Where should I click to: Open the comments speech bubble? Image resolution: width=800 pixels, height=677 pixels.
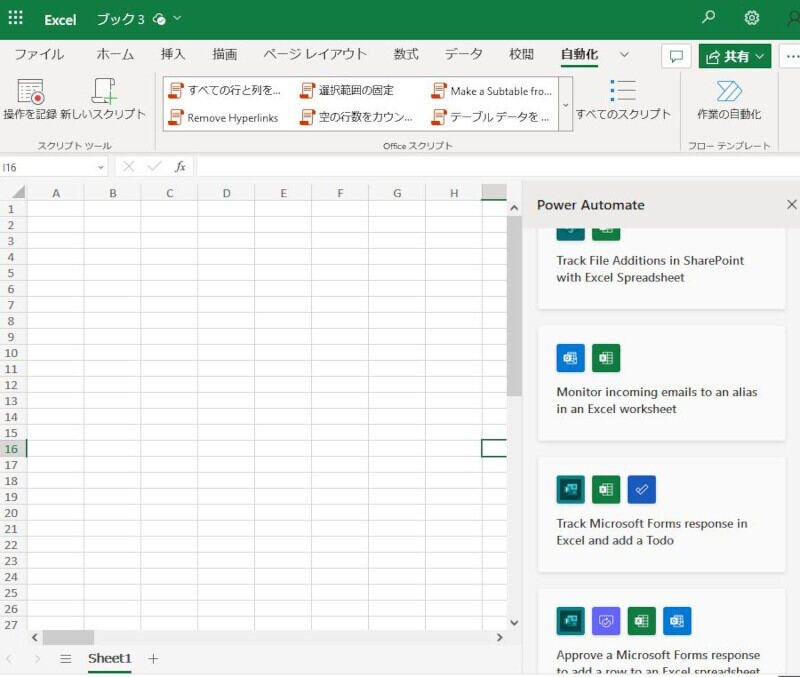pos(676,56)
